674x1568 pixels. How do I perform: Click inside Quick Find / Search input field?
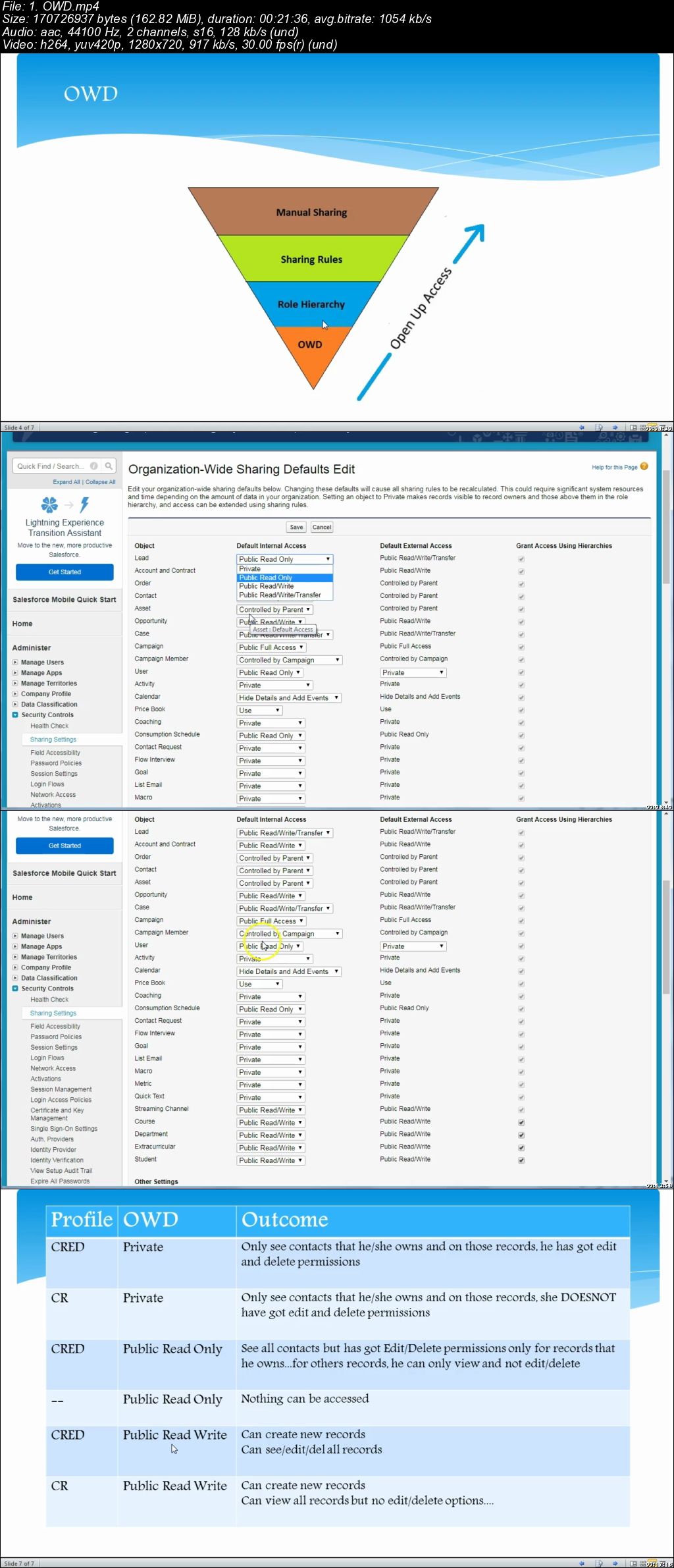tap(53, 466)
